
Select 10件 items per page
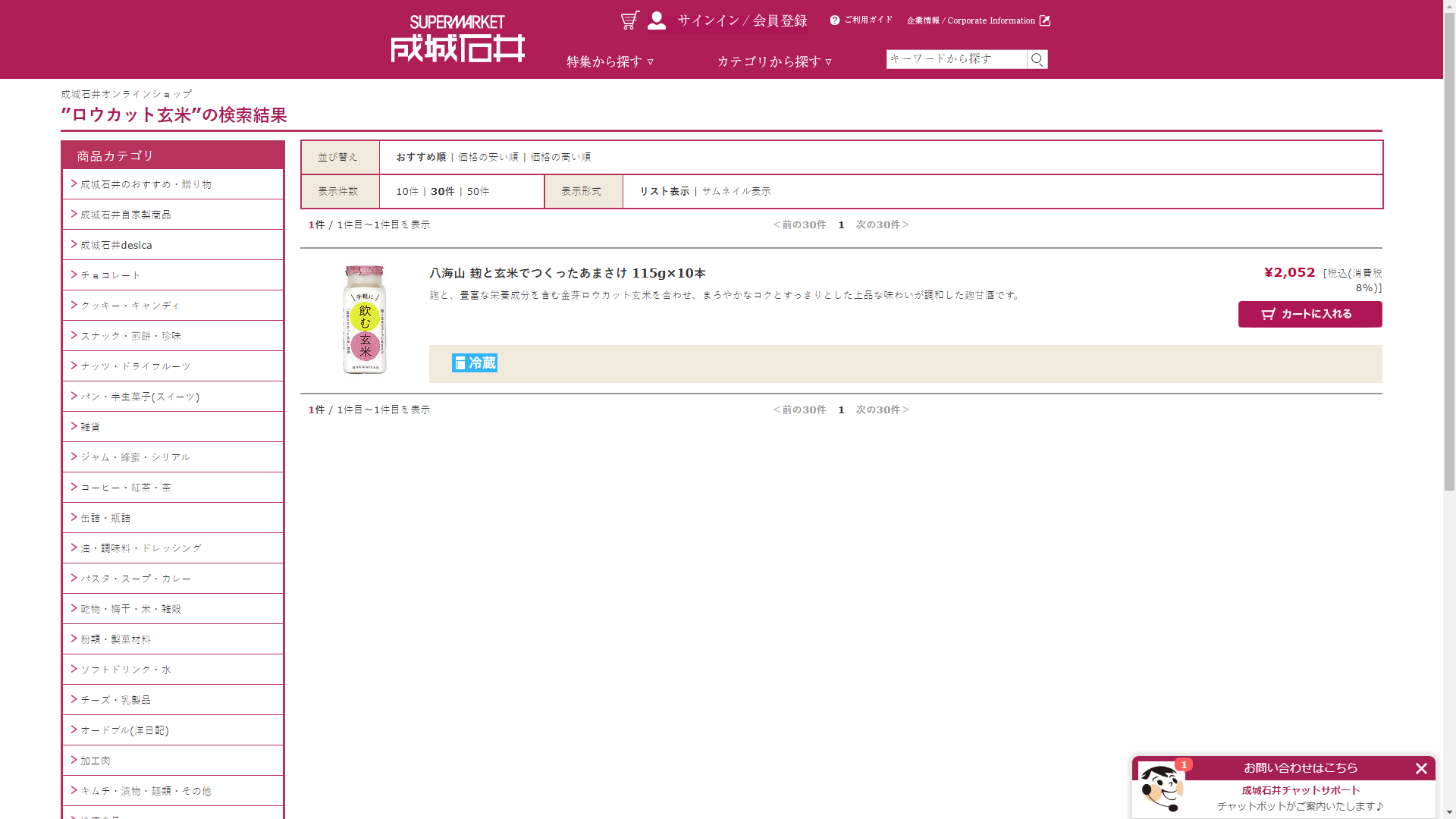click(406, 191)
